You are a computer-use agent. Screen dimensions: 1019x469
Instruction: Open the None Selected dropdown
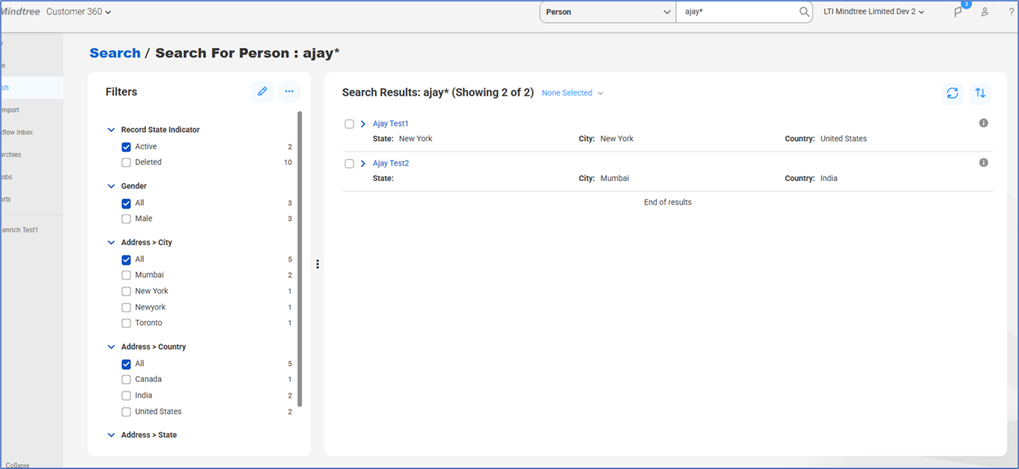point(572,93)
